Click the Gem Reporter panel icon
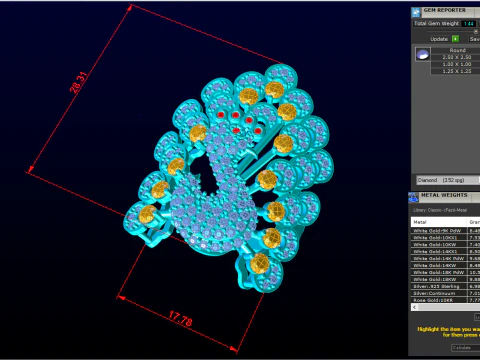The height and width of the screenshot is (360, 480). pyautogui.click(x=416, y=12)
